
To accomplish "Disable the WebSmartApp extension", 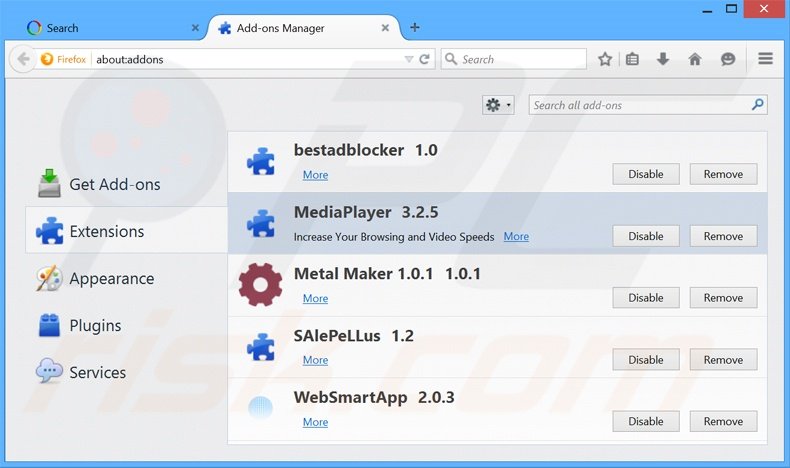I will [646, 421].
